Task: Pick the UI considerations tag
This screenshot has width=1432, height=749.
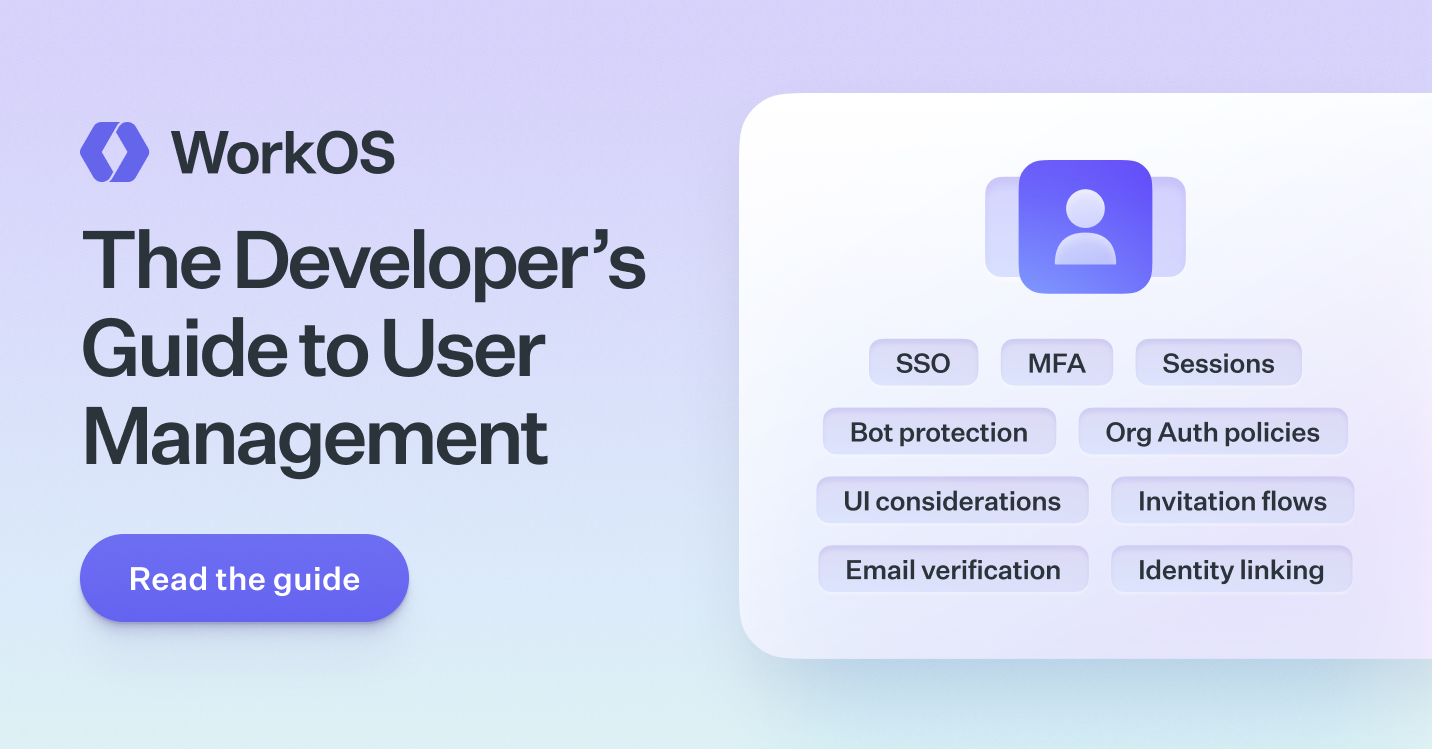Action: coord(951,501)
